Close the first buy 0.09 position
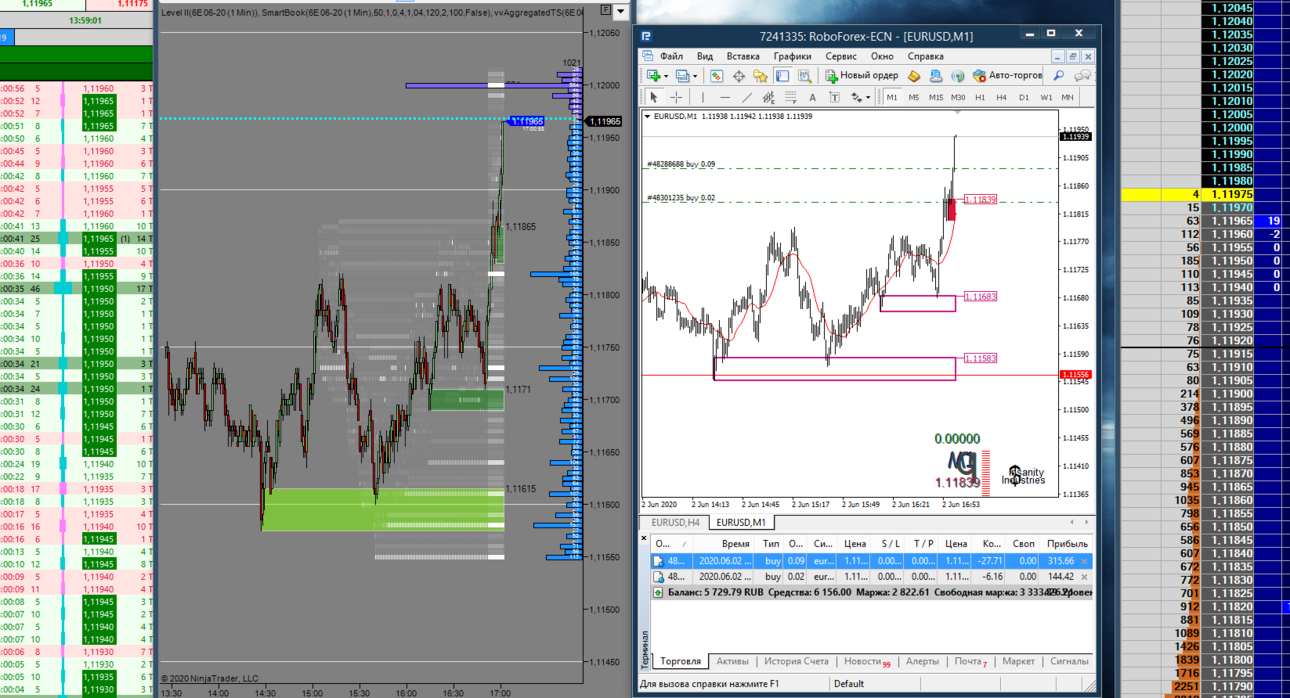The height and width of the screenshot is (698, 1290). click(1085, 561)
